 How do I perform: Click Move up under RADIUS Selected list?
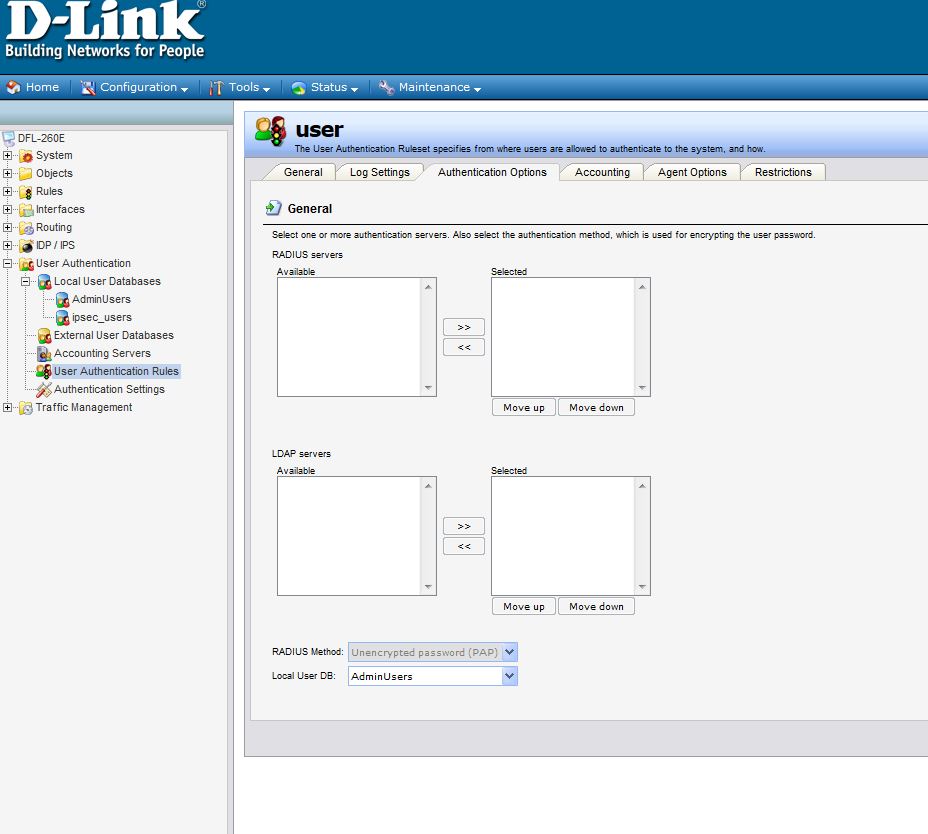(x=524, y=407)
